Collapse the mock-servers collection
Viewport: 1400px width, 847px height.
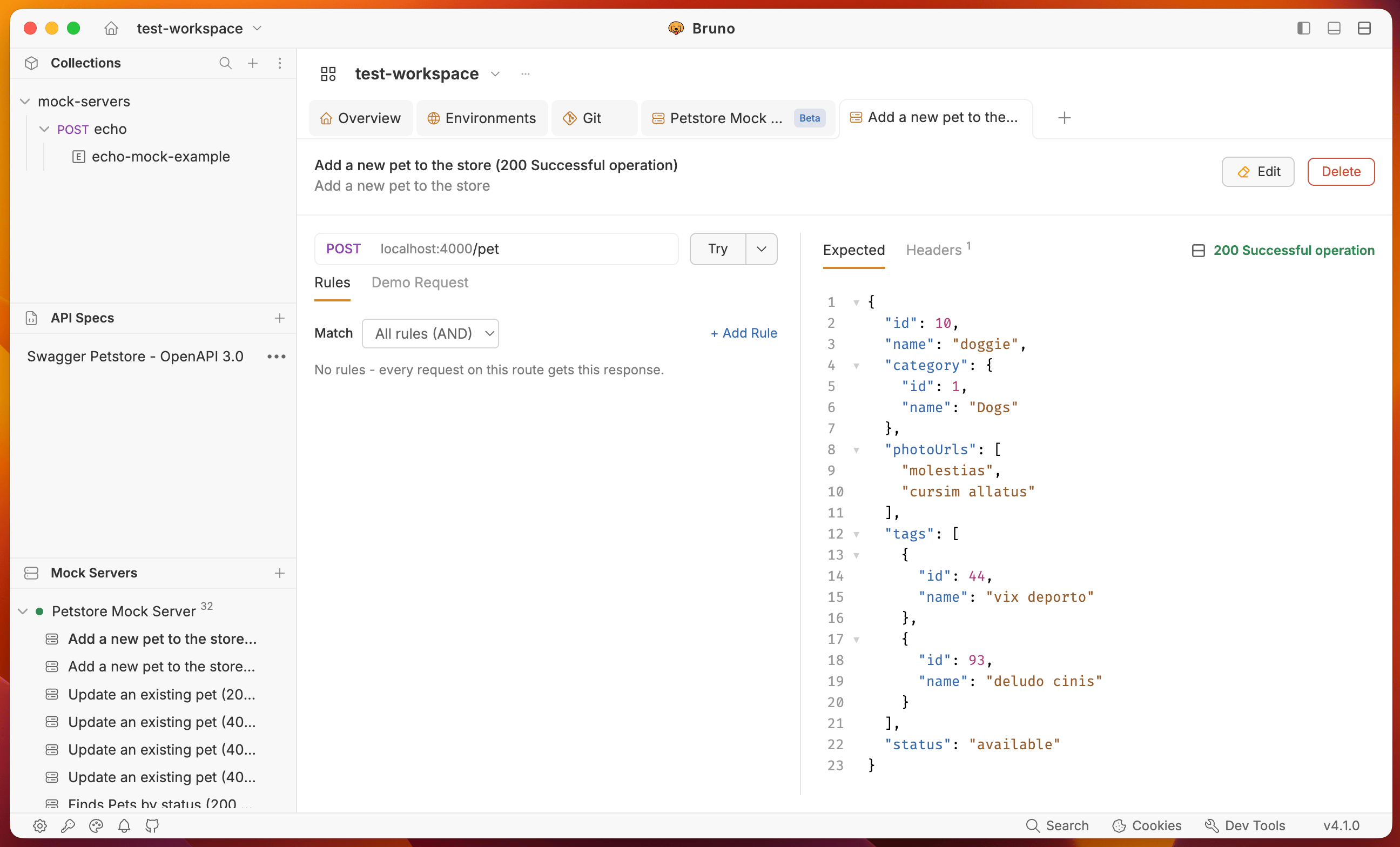click(24, 102)
